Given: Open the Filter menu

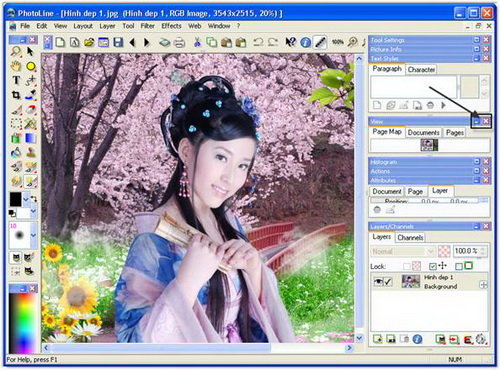Looking at the screenshot, I should pyautogui.click(x=147, y=26).
